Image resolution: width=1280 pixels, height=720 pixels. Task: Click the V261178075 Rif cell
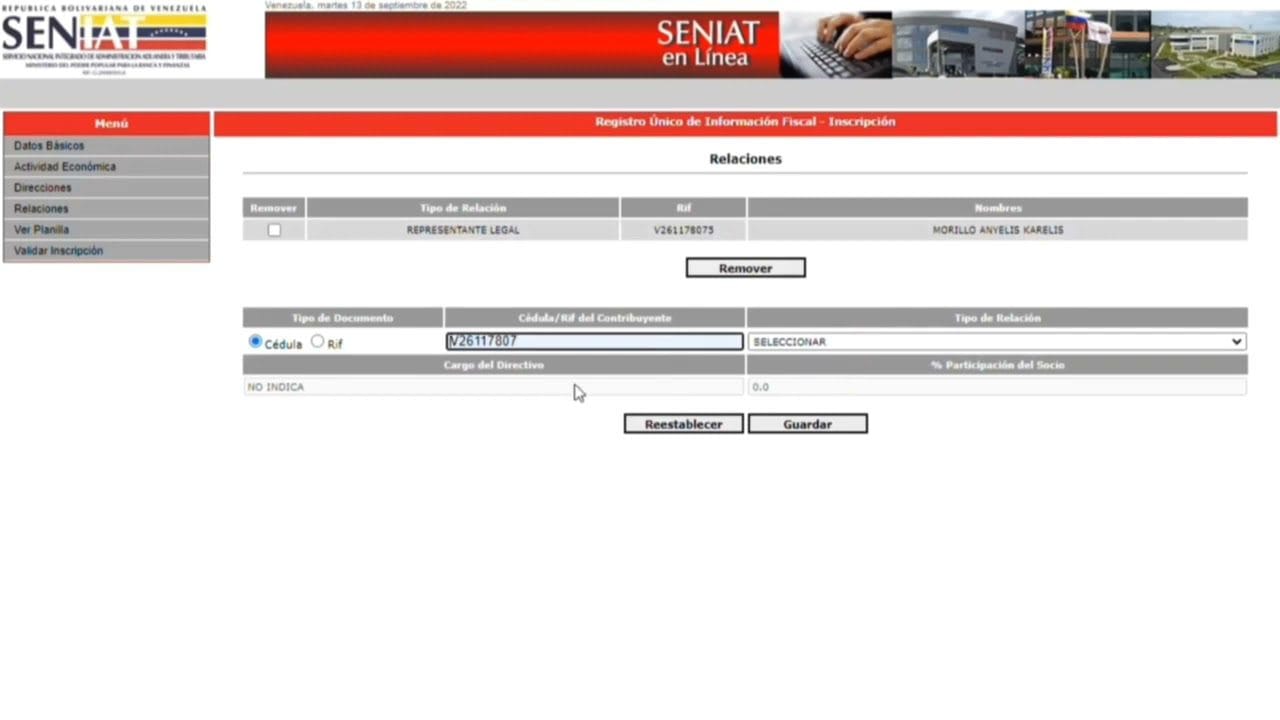click(x=684, y=230)
